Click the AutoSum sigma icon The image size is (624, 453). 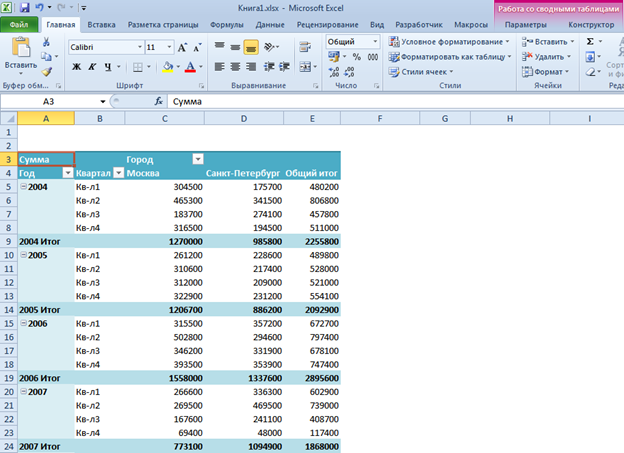tap(589, 42)
